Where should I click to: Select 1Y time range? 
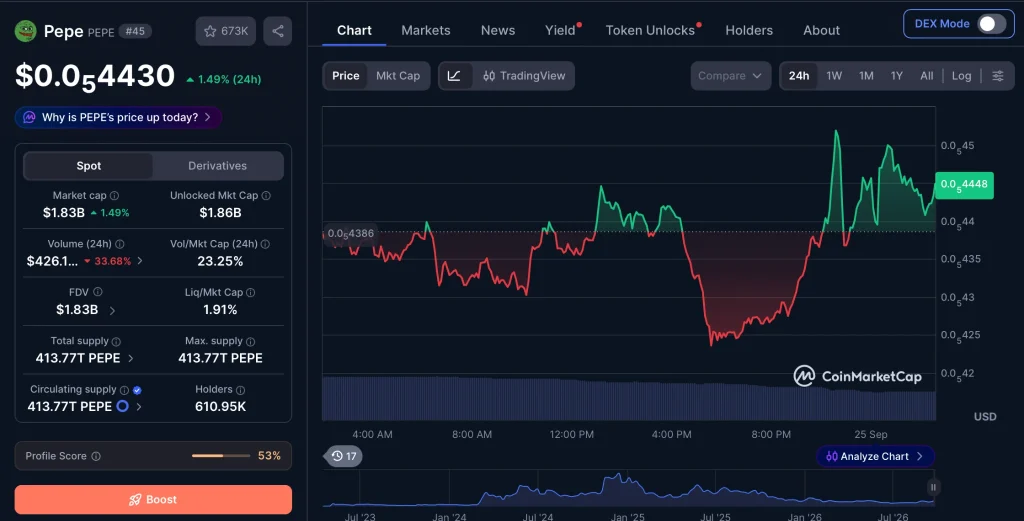[x=897, y=76]
